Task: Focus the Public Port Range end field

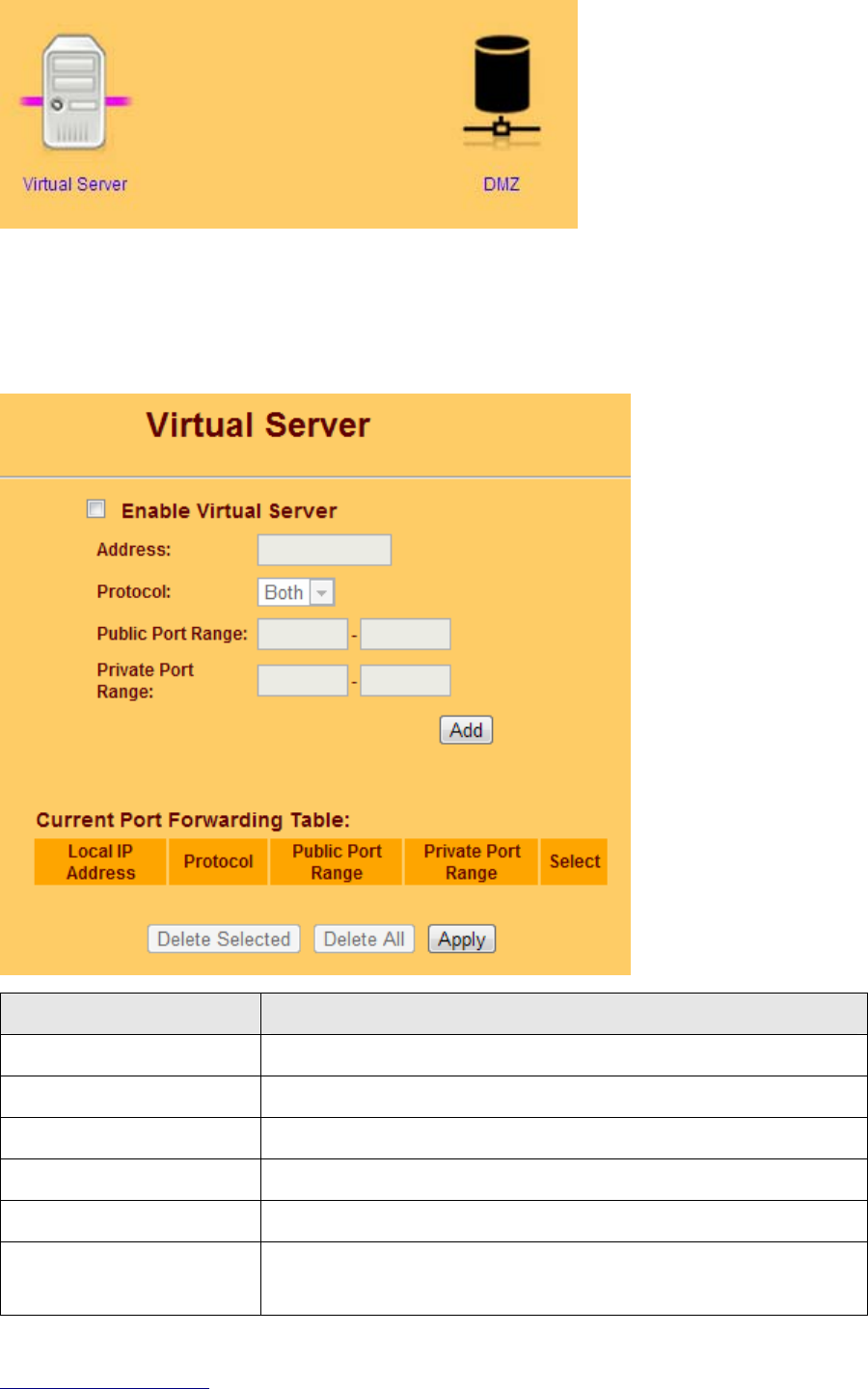Action: click(x=405, y=635)
